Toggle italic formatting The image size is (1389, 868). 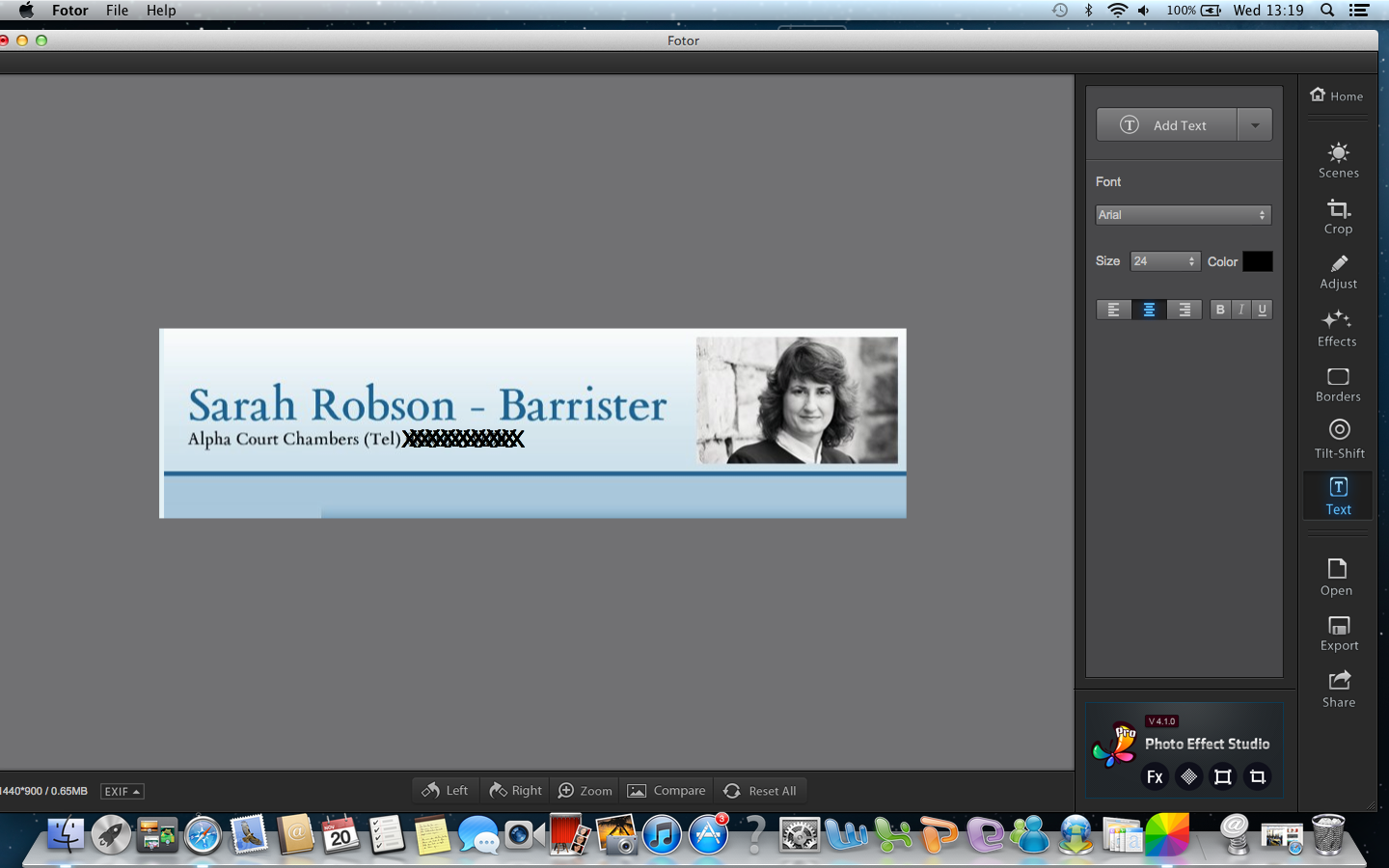[1241, 310]
